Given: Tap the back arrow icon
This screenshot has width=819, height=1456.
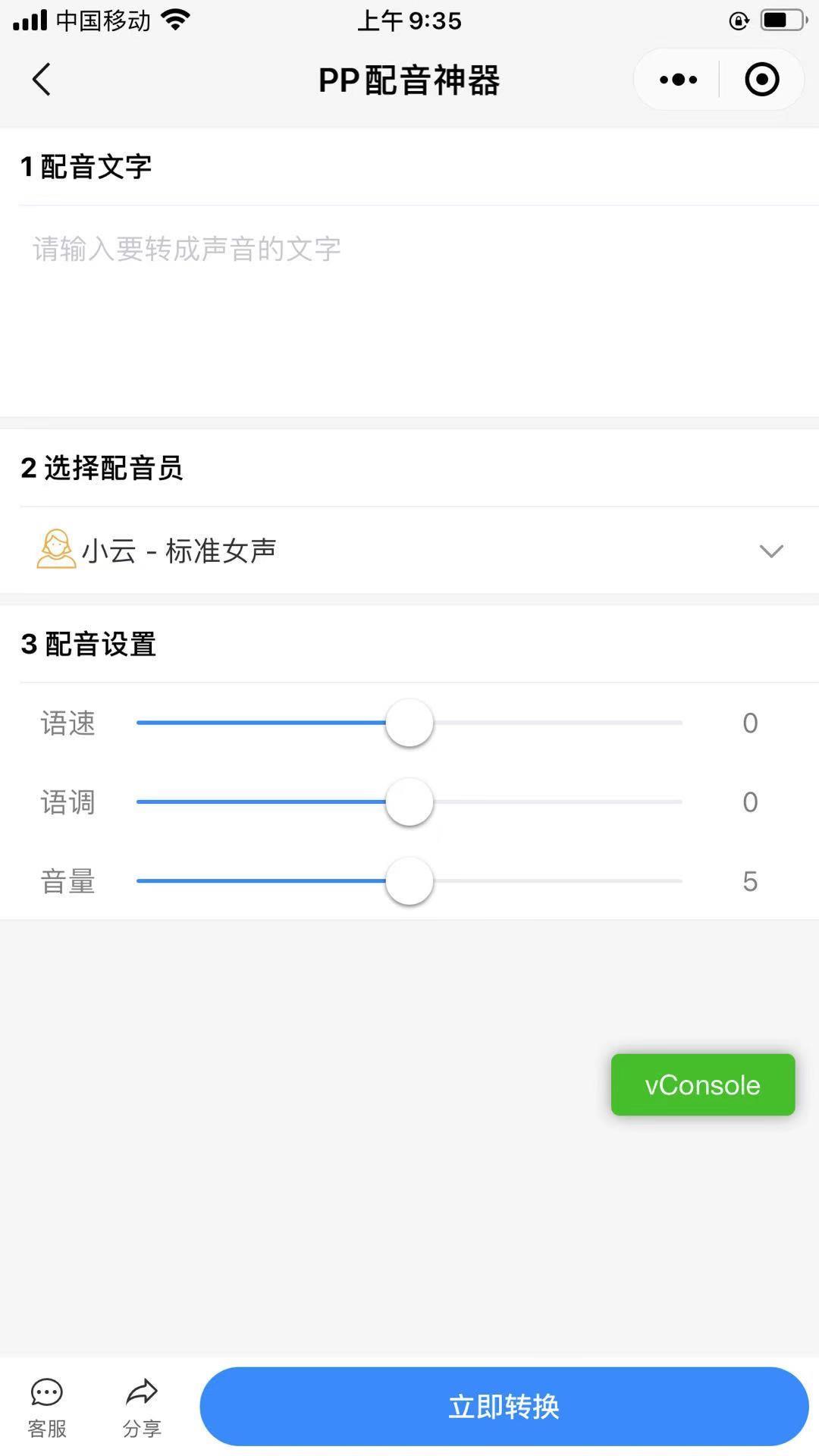Looking at the screenshot, I should click(x=42, y=80).
